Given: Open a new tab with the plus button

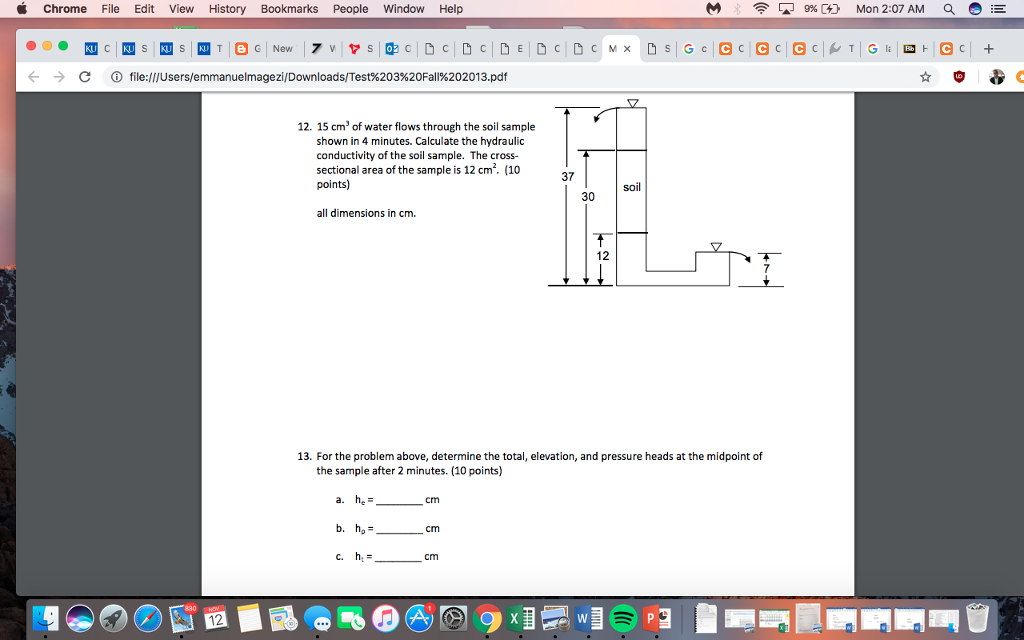Looking at the screenshot, I should [x=988, y=46].
